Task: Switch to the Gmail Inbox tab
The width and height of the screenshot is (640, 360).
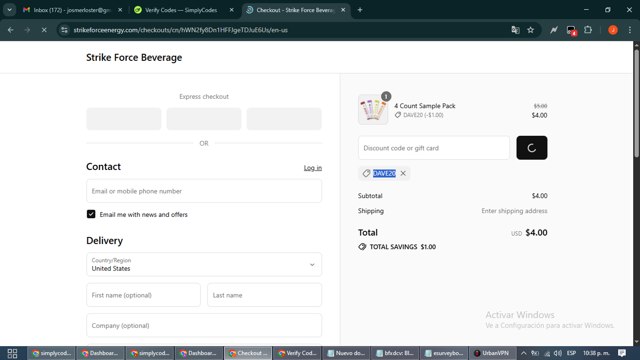Action: (x=72, y=10)
